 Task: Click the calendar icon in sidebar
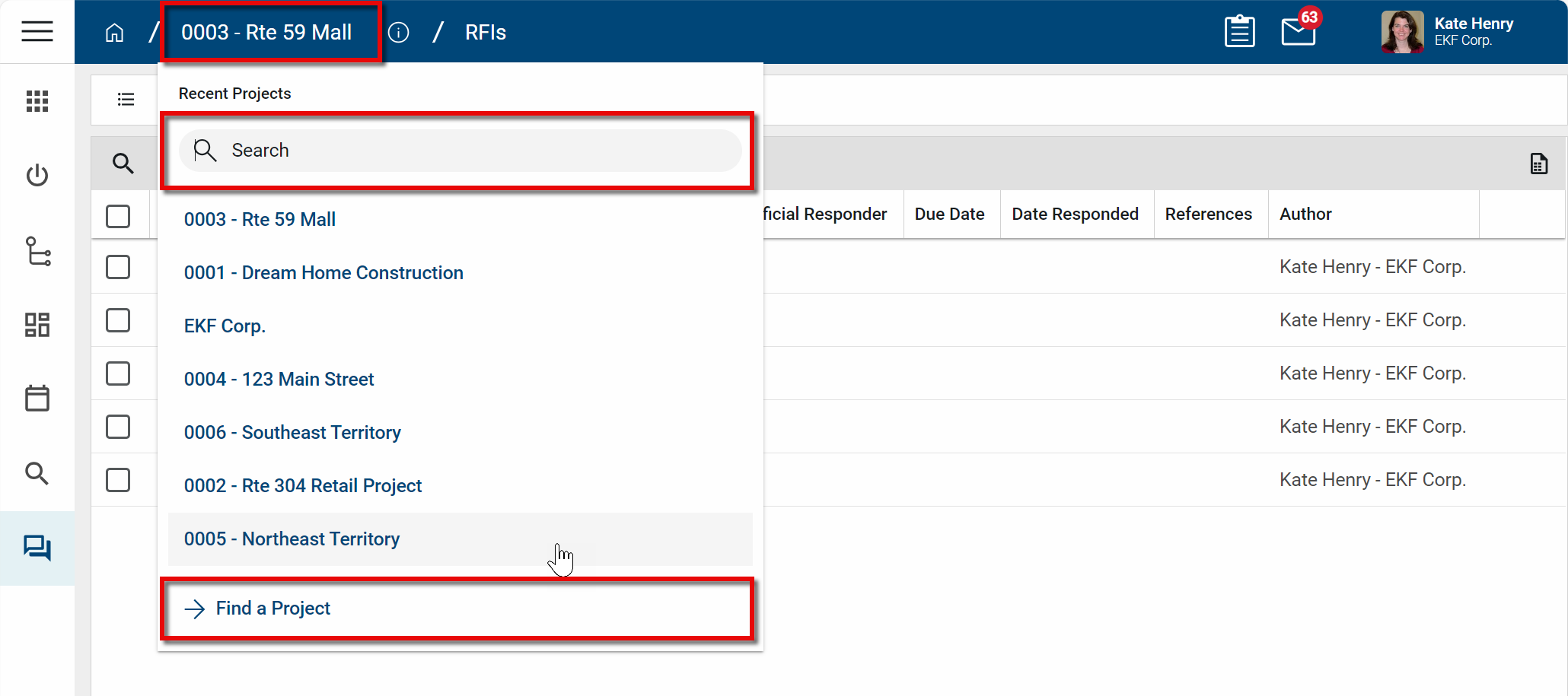pos(37,398)
